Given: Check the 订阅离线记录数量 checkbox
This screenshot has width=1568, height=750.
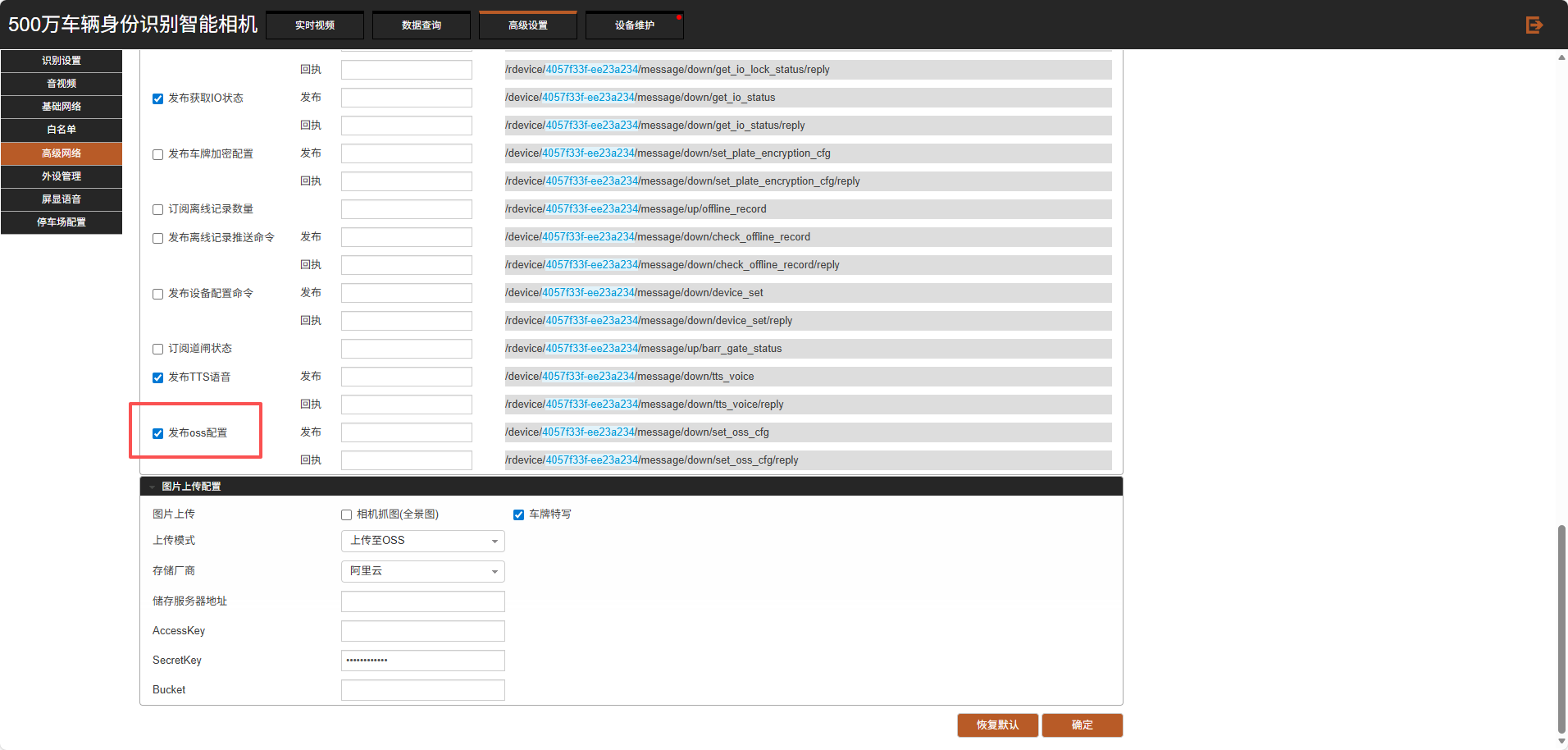Looking at the screenshot, I should click(158, 210).
